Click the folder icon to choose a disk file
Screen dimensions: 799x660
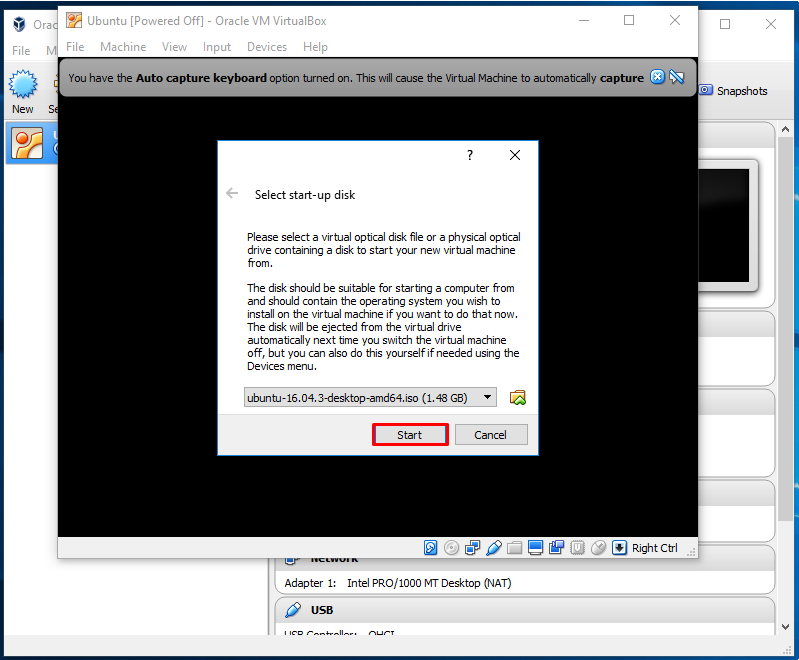pos(518,398)
